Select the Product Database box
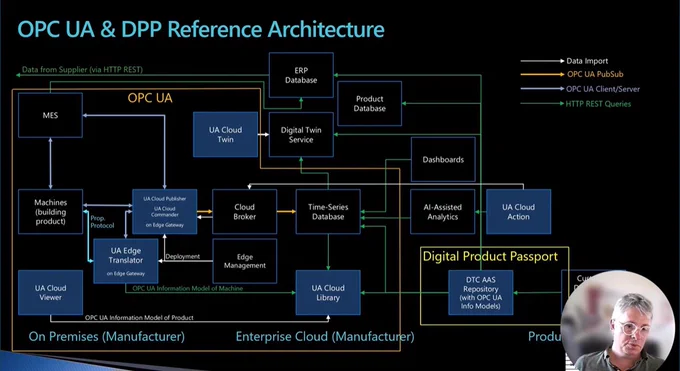 coord(369,103)
